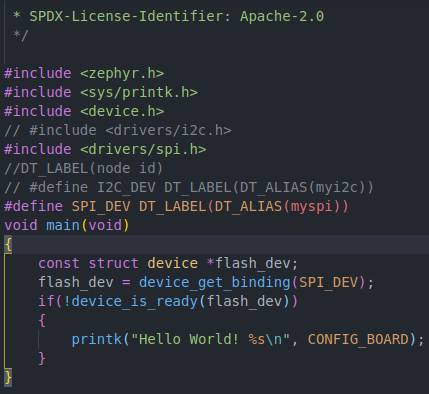The height and width of the screenshot is (394, 429).
Task: Click the device.h include line
Action: (84, 111)
